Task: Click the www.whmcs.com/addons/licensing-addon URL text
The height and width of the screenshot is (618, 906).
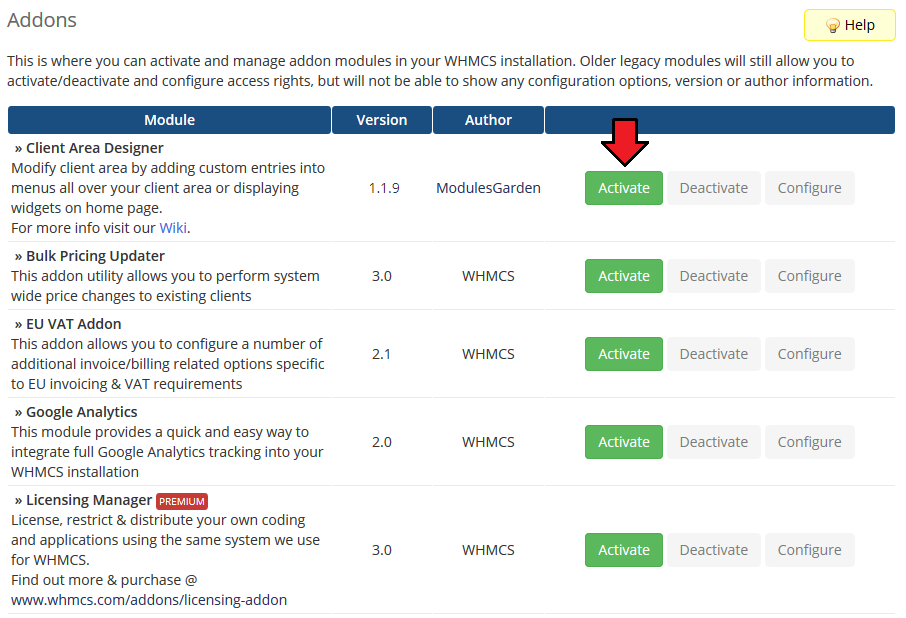Action: (x=149, y=600)
